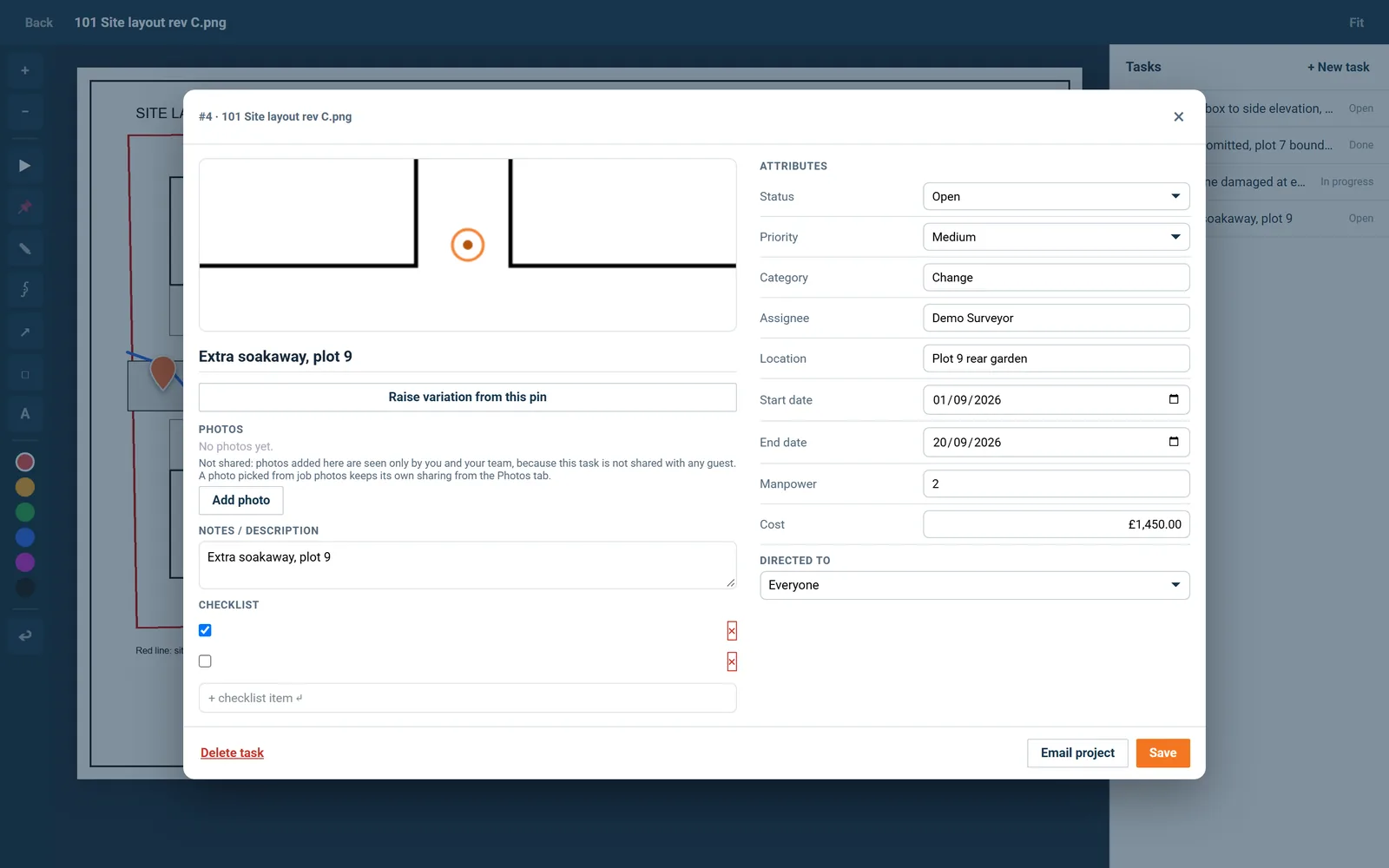Click the Assignee field
The image size is (1389, 868).
pyautogui.click(x=1056, y=318)
